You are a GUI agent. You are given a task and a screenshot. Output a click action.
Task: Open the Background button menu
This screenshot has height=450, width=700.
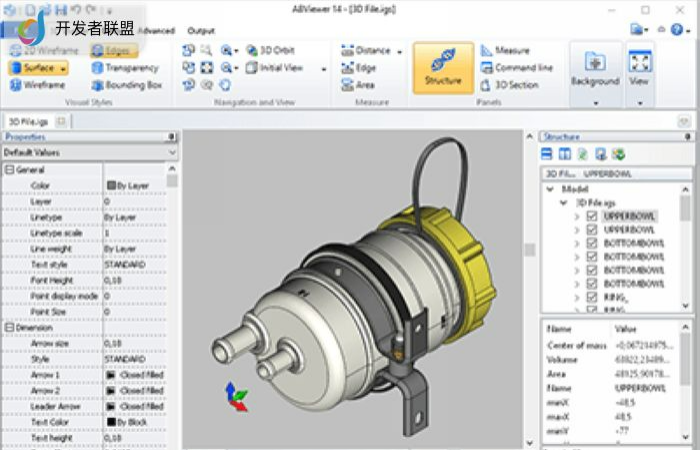(x=595, y=102)
